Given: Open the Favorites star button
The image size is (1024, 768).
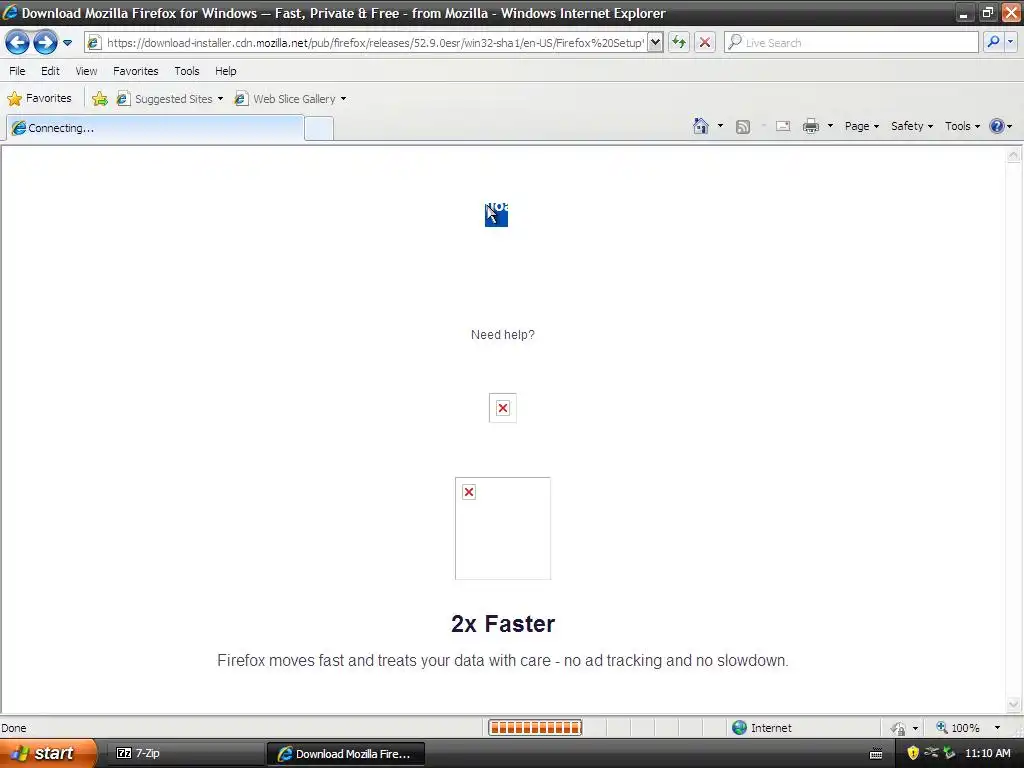Looking at the screenshot, I should pyautogui.click(x=39, y=99).
